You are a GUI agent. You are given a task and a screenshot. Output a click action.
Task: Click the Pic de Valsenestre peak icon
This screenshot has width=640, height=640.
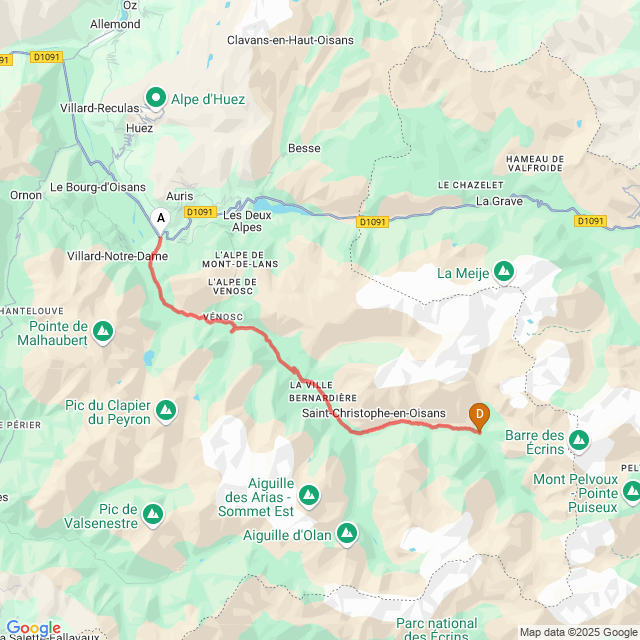[153, 515]
